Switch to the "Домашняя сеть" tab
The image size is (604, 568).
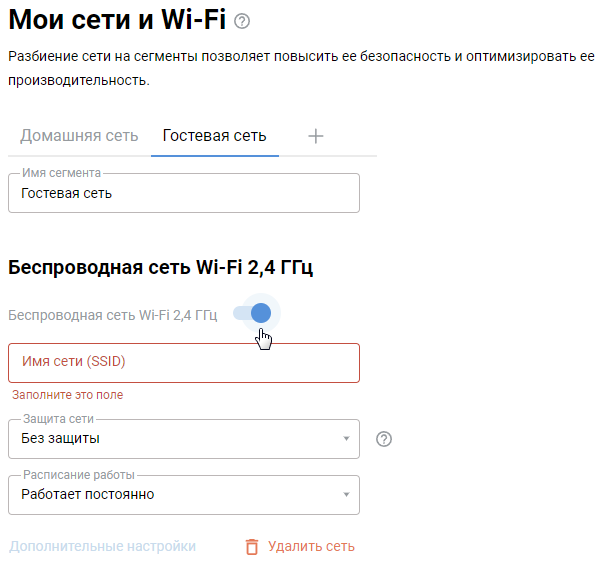[x=79, y=136]
